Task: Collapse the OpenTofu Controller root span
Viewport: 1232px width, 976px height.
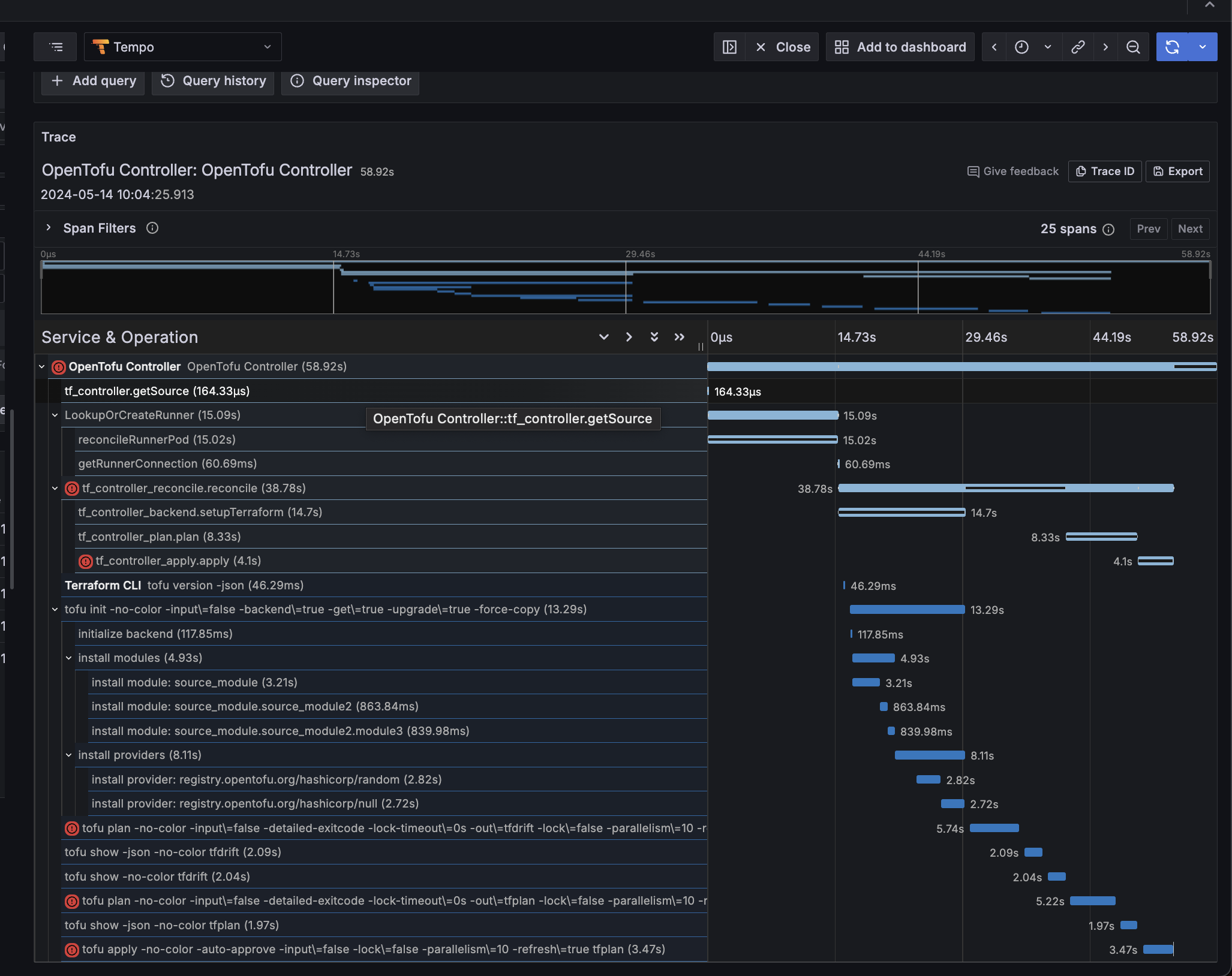Action: point(42,366)
